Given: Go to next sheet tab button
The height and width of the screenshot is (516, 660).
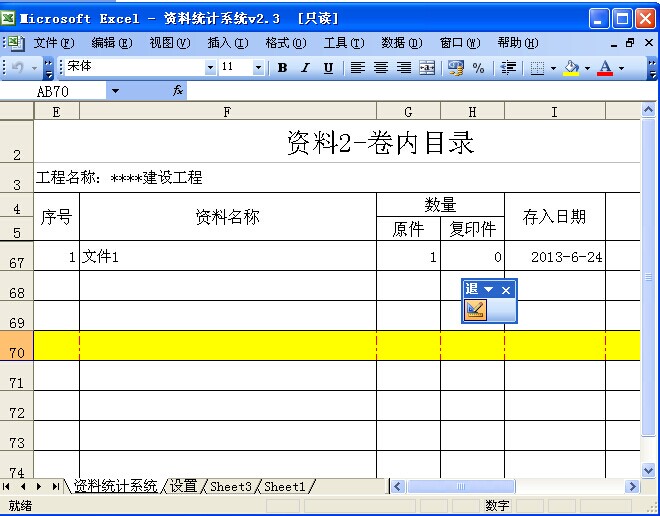Looking at the screenshot, I should (39, 487).
